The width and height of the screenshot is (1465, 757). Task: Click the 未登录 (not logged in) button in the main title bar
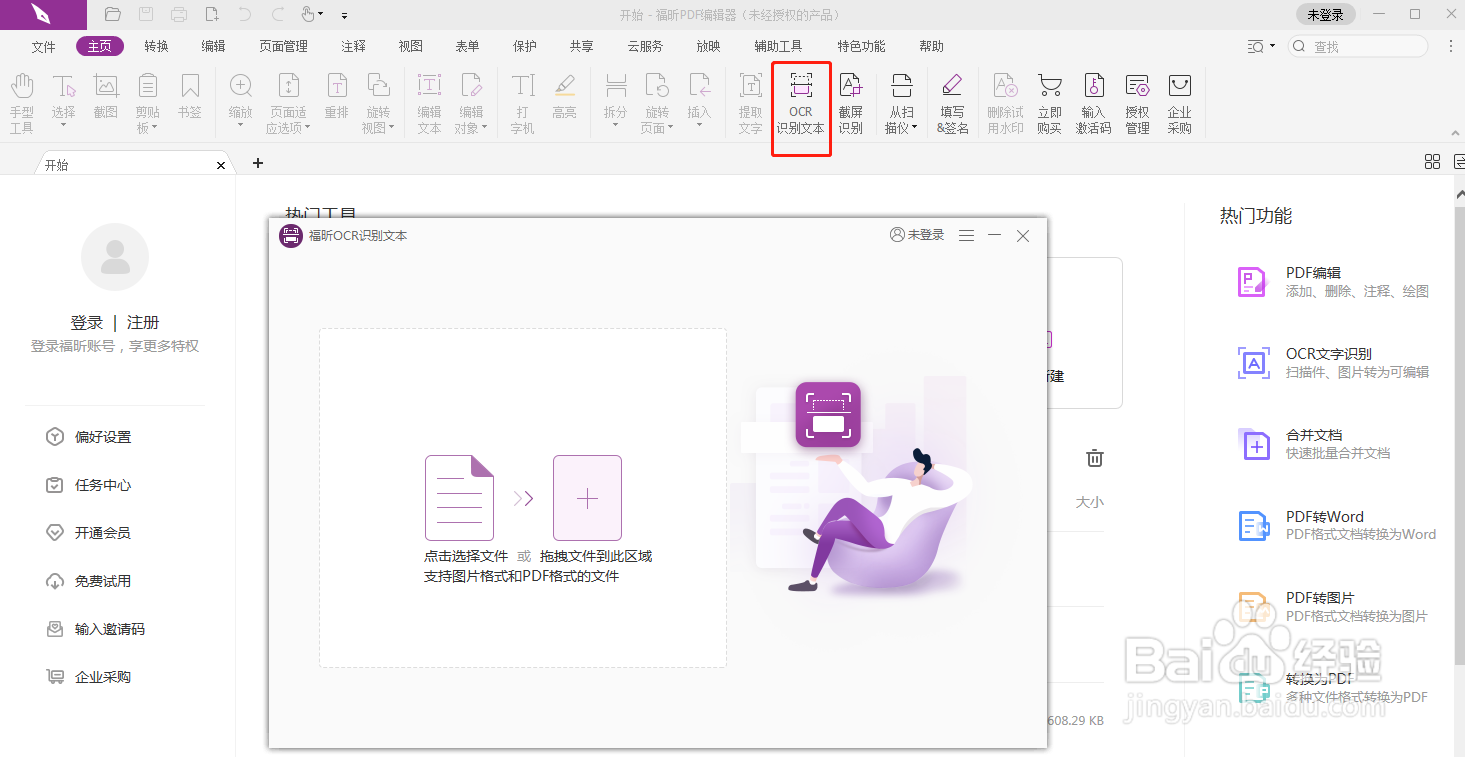[1325, 14]
